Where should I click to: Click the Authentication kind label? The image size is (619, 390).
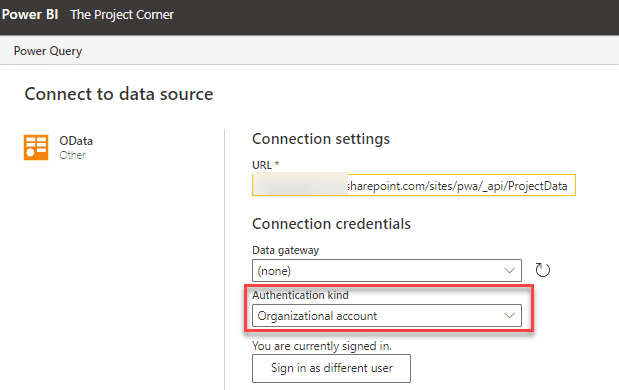tap(300, 295)
